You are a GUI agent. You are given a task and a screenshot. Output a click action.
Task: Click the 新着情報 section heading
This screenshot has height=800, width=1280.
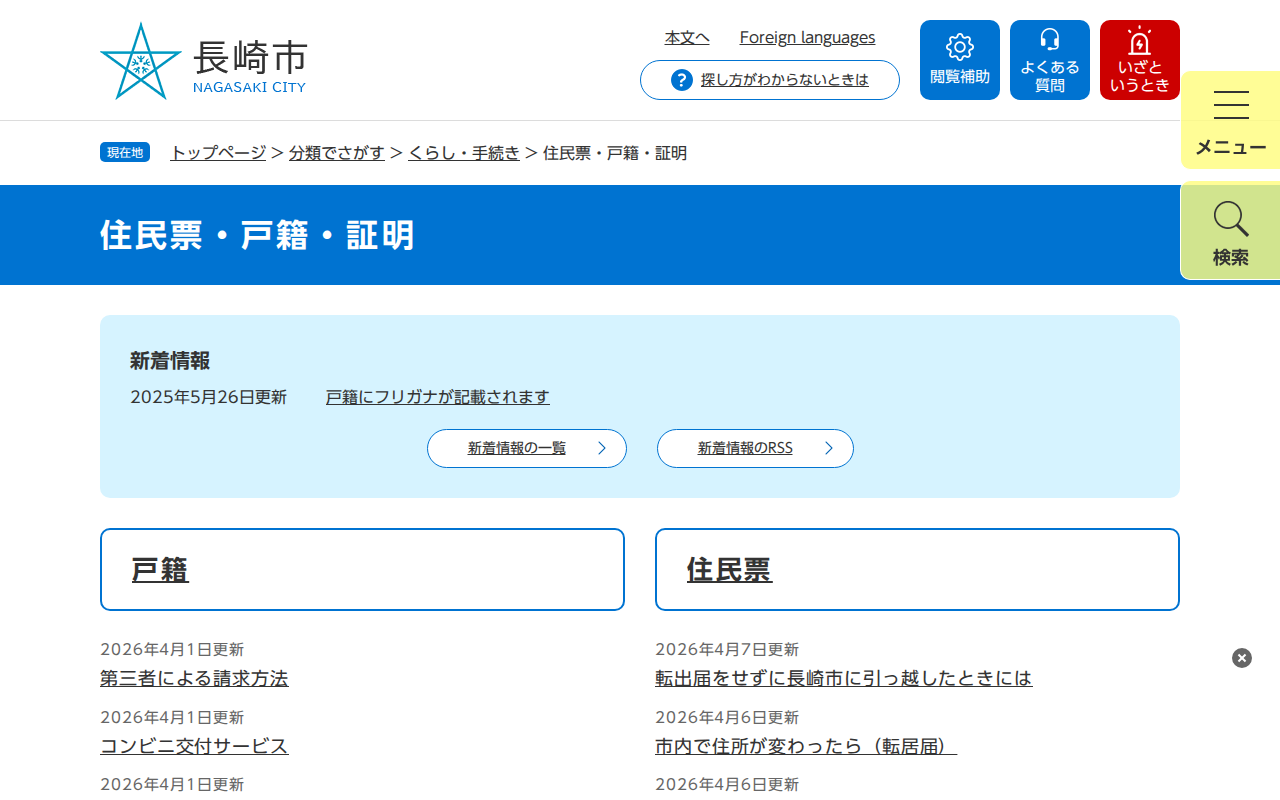coord(170,361)
